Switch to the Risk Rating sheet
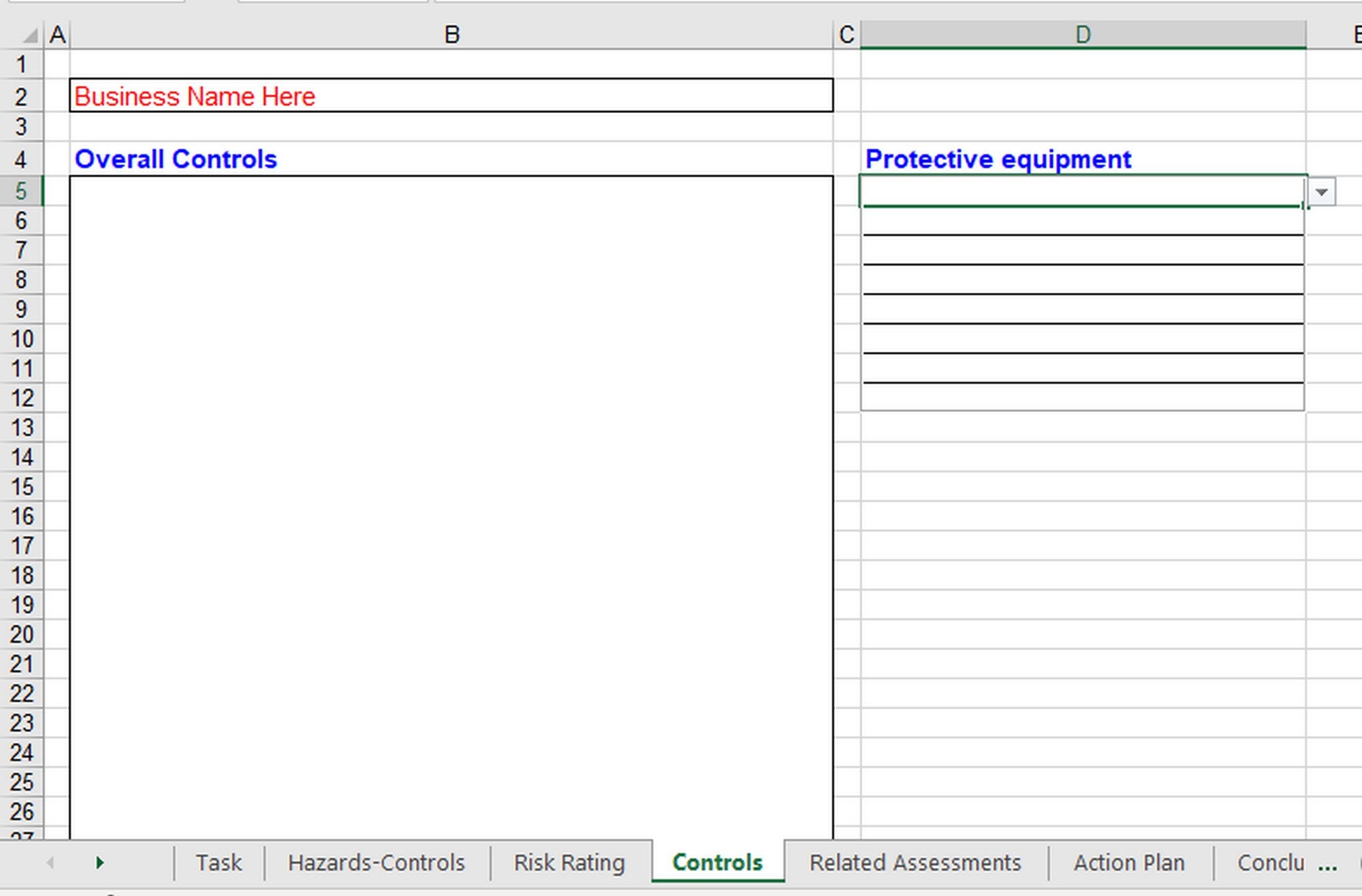Viewport: 1362px width, 896px height. point(569,862)
